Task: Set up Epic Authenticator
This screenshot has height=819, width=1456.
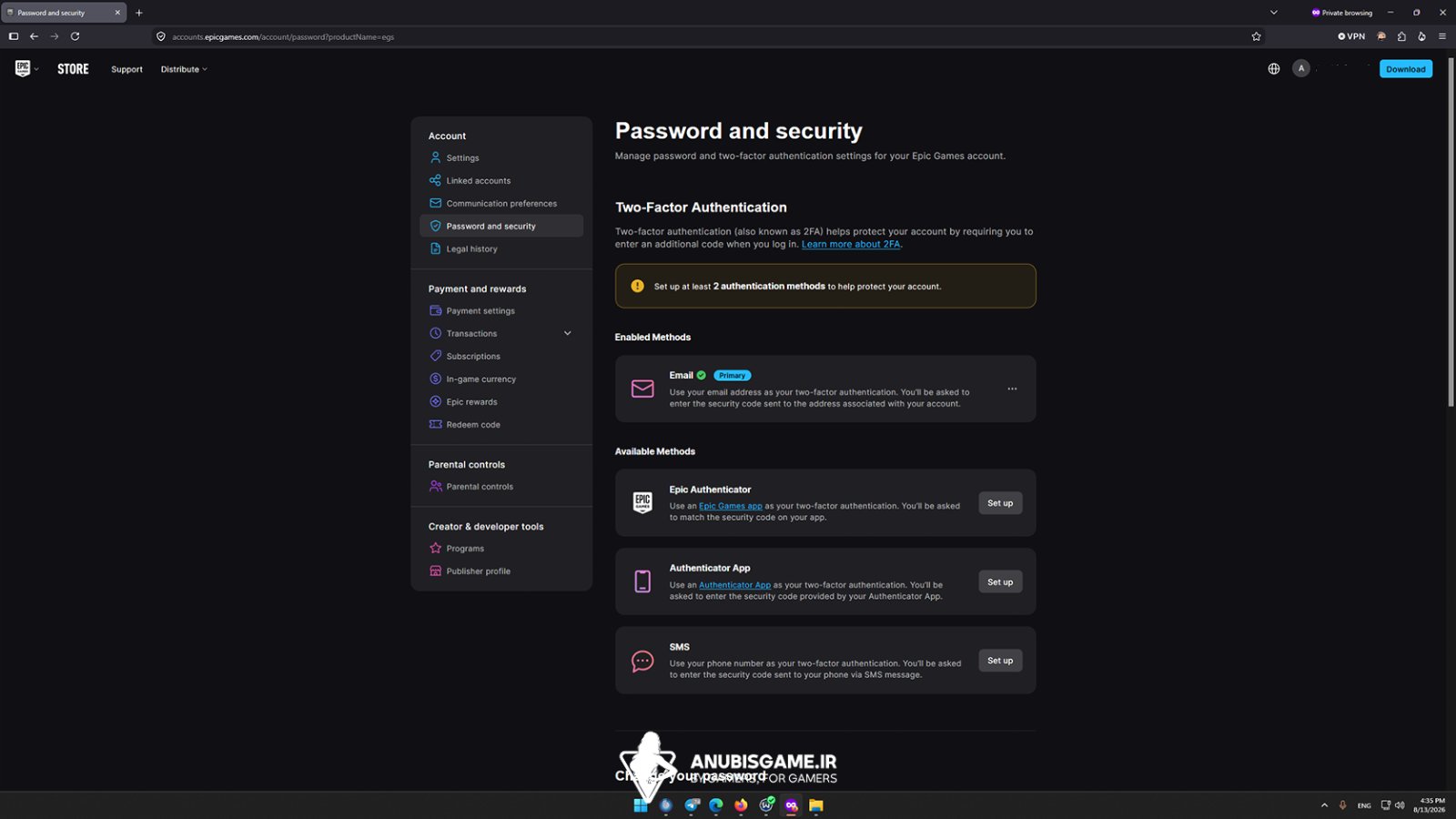Action: pyautogui.click(x=1000, y=503)
